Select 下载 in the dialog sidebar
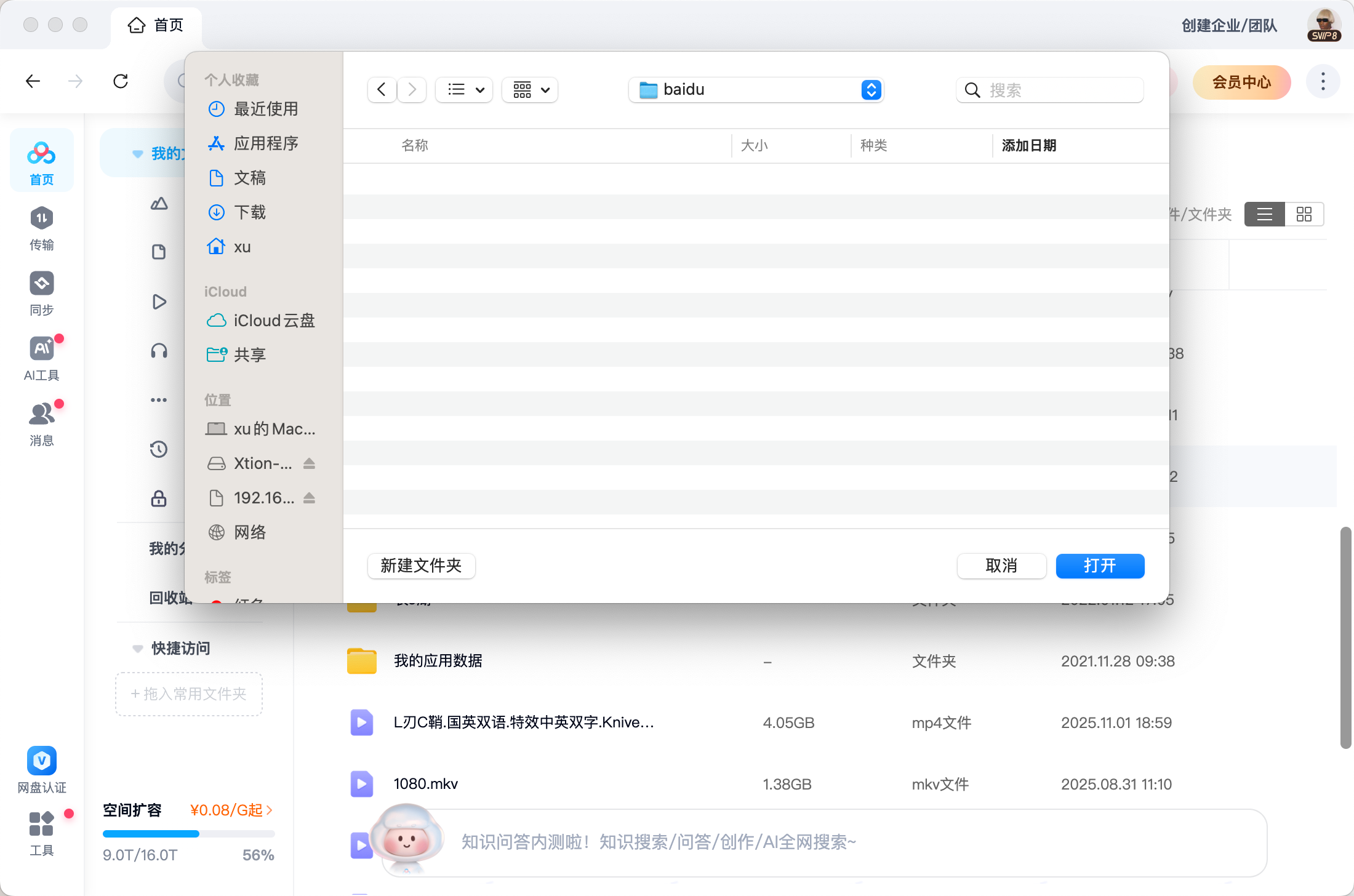1354x896 pixels. click(249, 212)
